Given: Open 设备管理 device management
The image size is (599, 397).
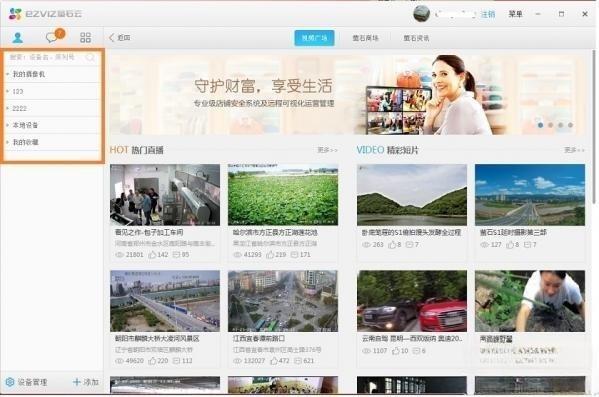Looking at the screenshot, I should 32,382.
